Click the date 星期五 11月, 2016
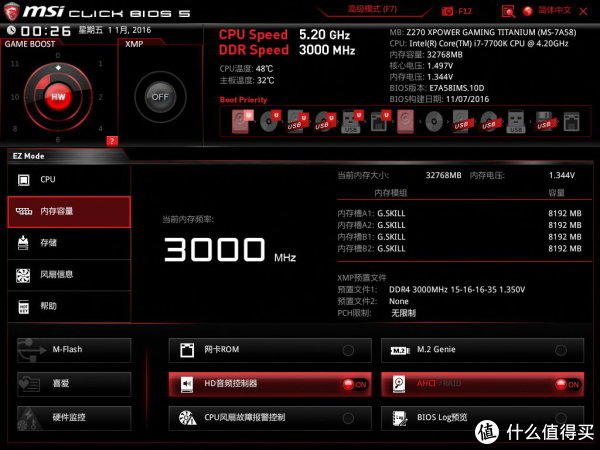This screenshot has width=600, height=450. (x=115, y=30)
